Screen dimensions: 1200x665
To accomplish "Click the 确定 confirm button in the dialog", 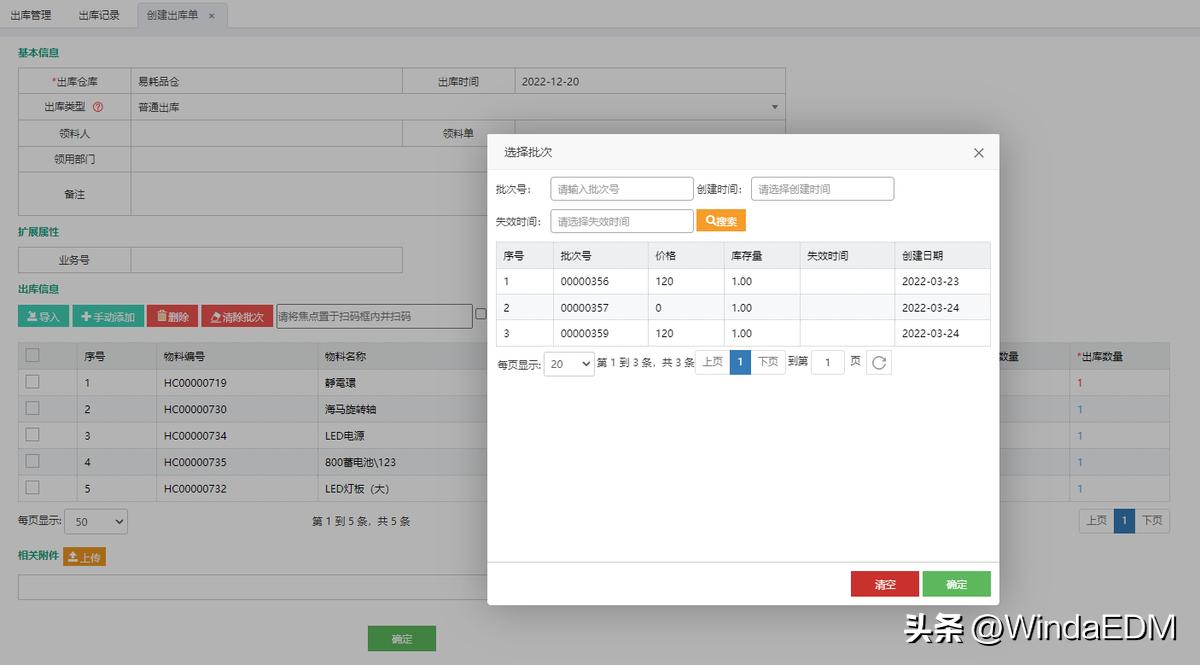I will pos(956,583).
